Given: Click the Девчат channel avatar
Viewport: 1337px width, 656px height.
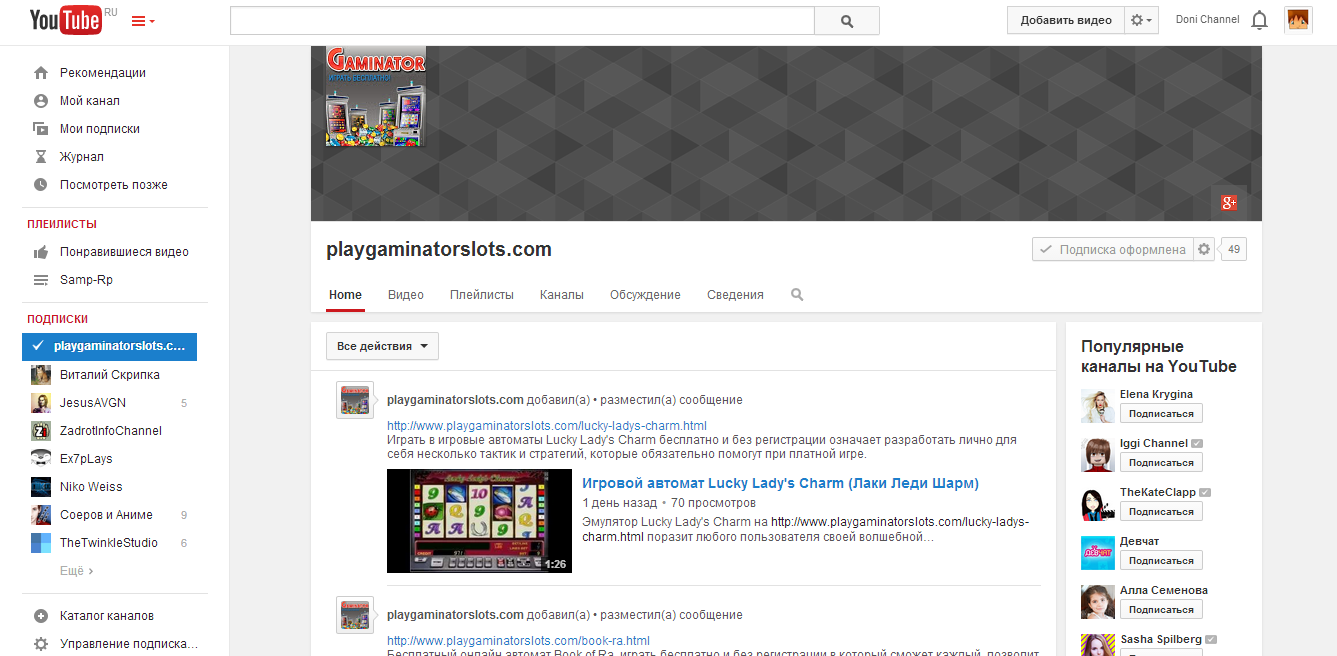Looking at the screenshot, I should coord(1098,553).
